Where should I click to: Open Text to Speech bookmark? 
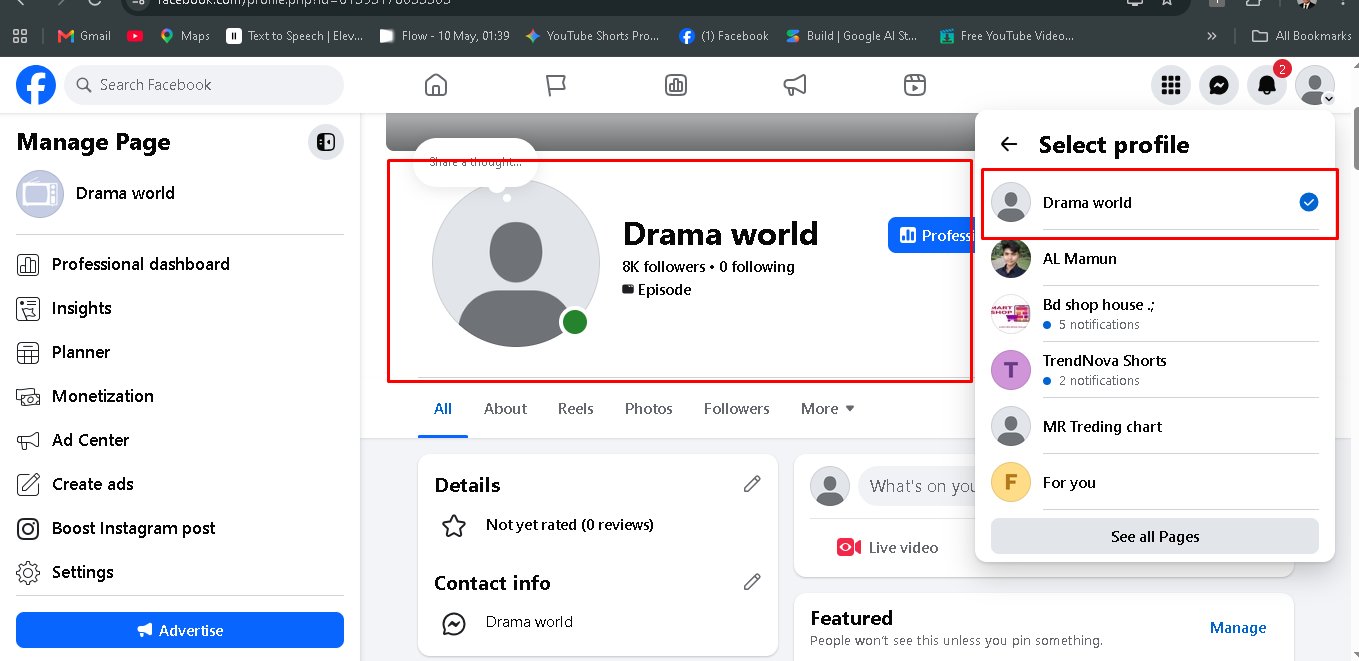295,35
